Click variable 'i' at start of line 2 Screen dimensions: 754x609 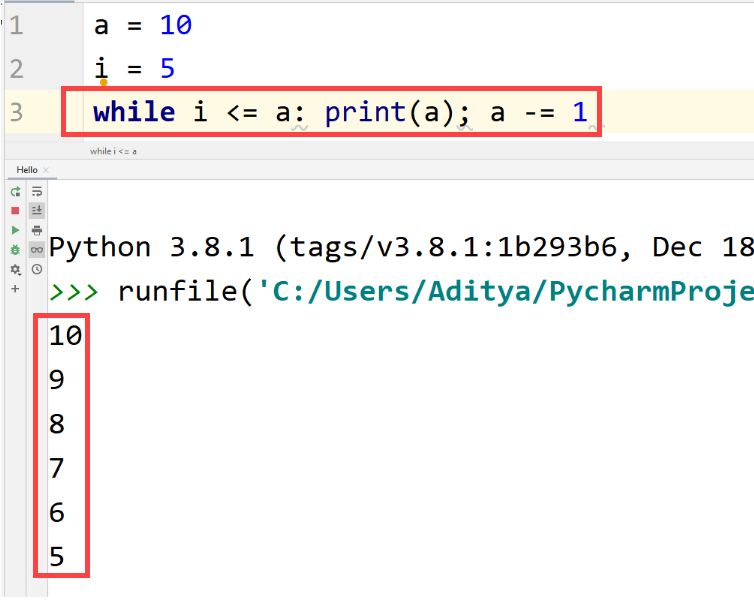(x=101, y=68)
